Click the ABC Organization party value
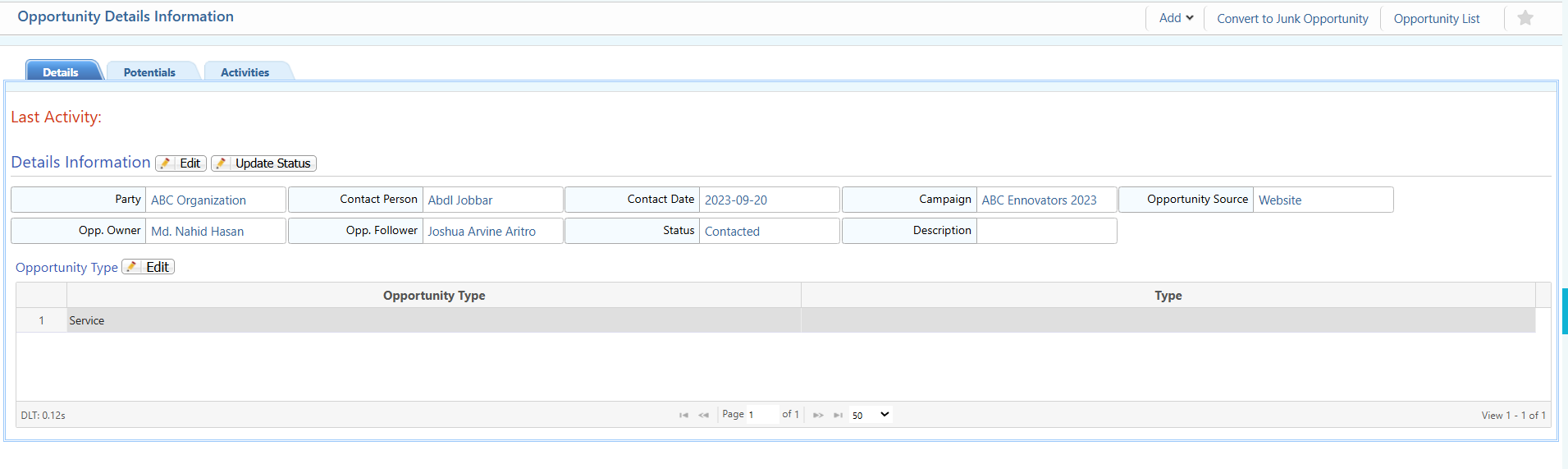1568x469 pixels. coord(199,200)
